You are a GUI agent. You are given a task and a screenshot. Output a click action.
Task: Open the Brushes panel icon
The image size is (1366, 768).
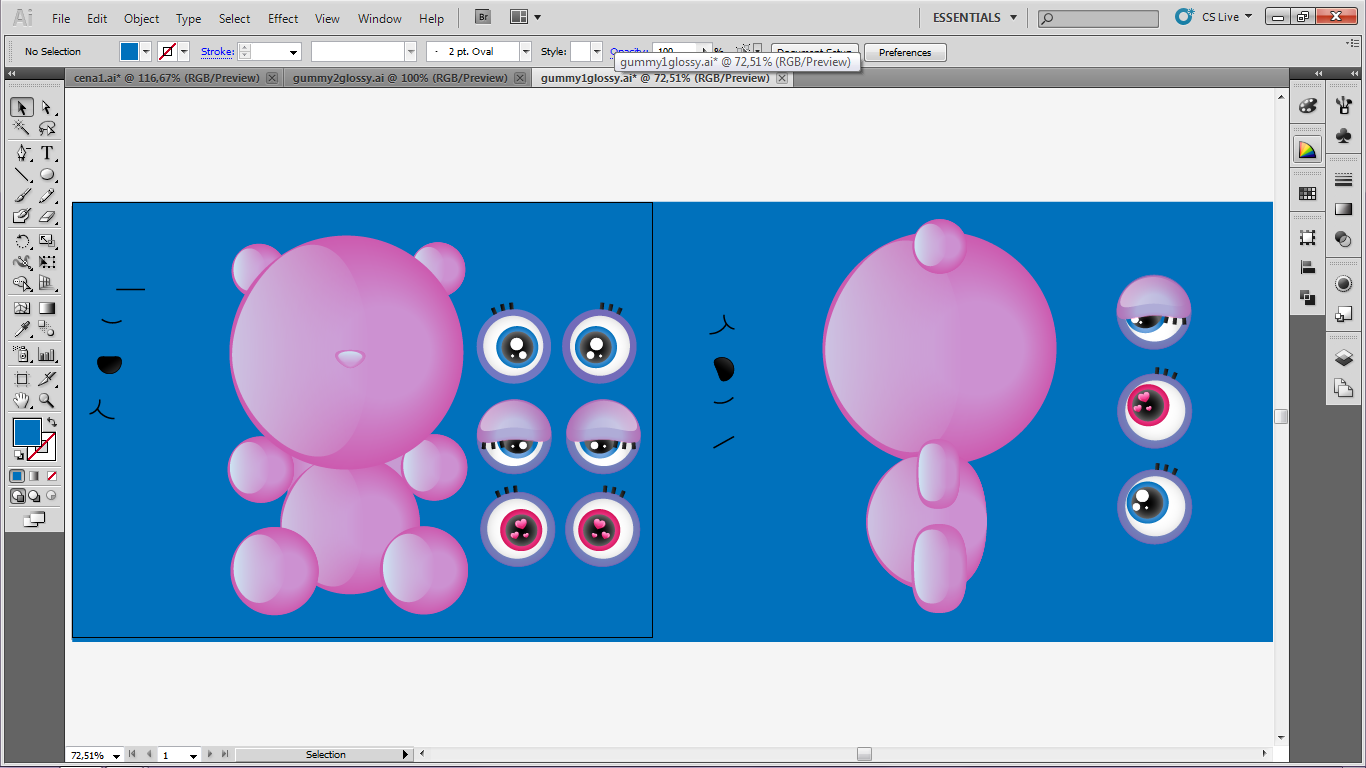1344,106
